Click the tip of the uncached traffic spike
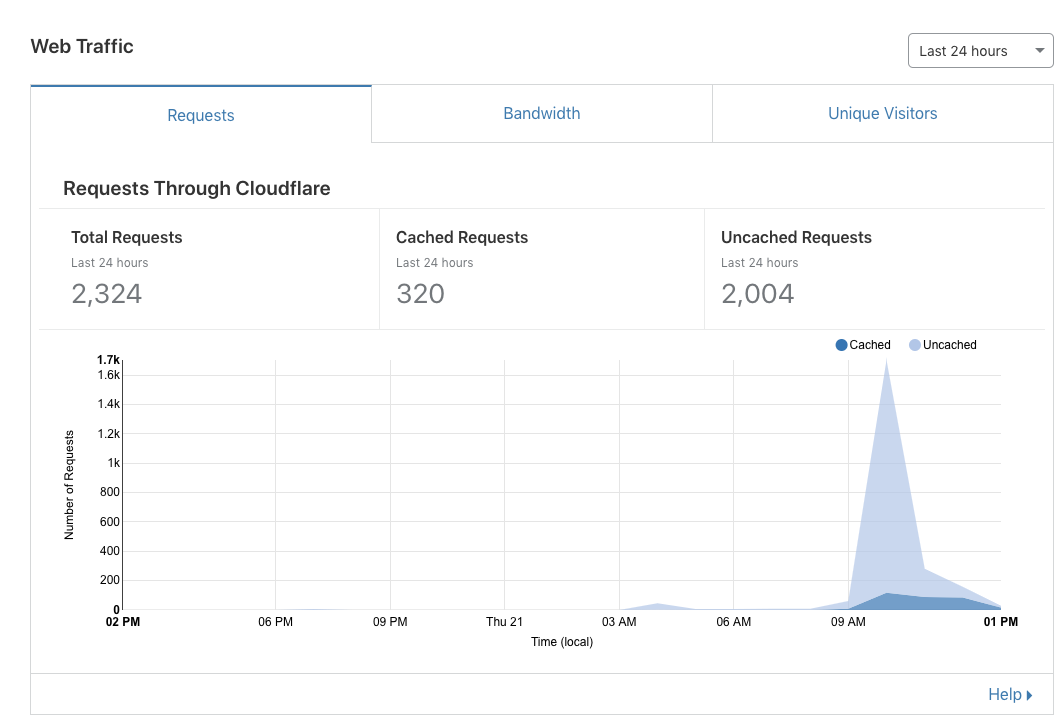 [x=886, y=362]
